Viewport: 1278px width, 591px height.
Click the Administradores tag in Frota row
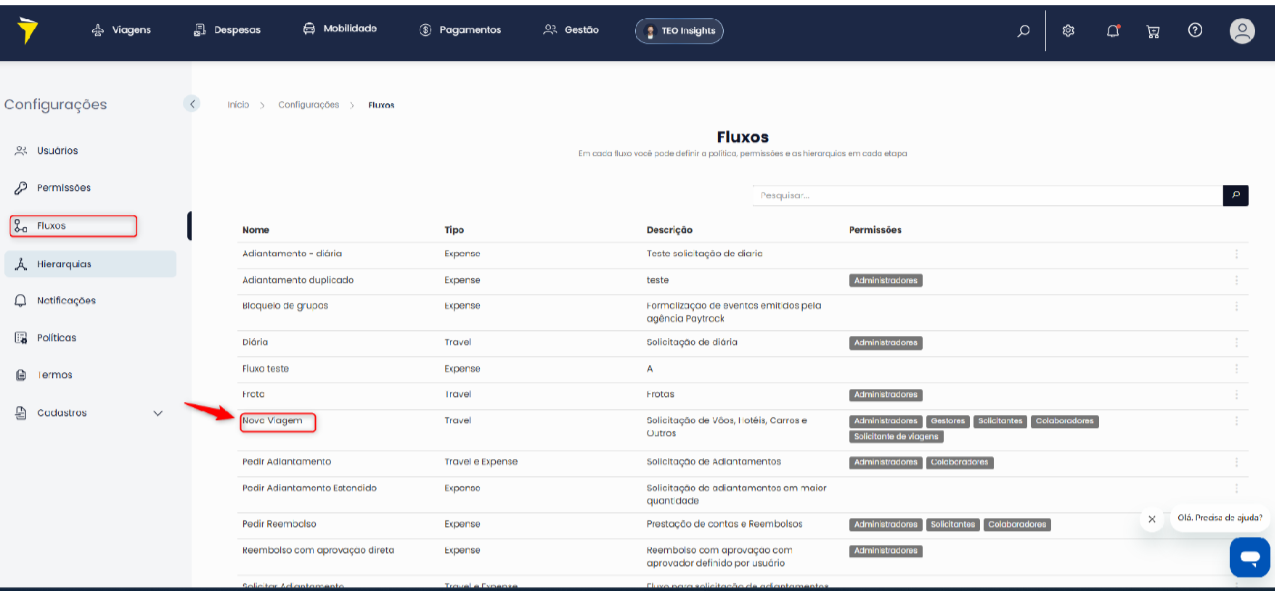pos(886,395)
